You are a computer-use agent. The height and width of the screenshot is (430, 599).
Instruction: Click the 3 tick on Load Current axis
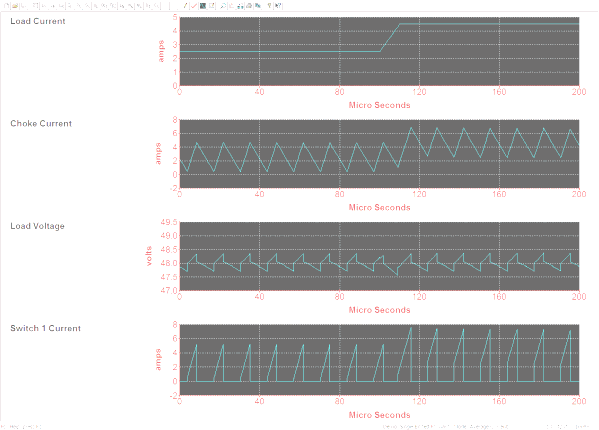click(175, 45)
